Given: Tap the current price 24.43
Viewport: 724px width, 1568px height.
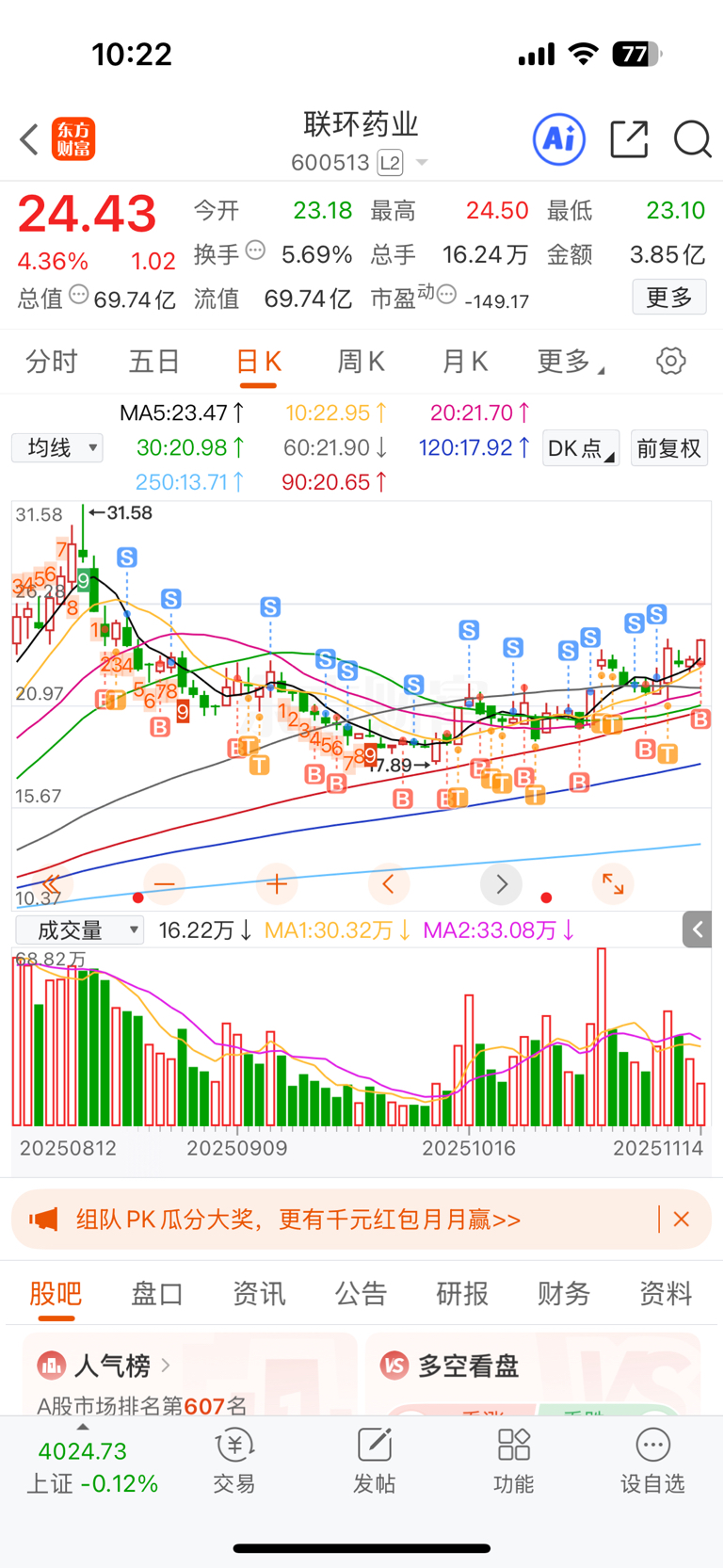Looking at the screenshot, I should pyautogui.click(x=87, y=214).
